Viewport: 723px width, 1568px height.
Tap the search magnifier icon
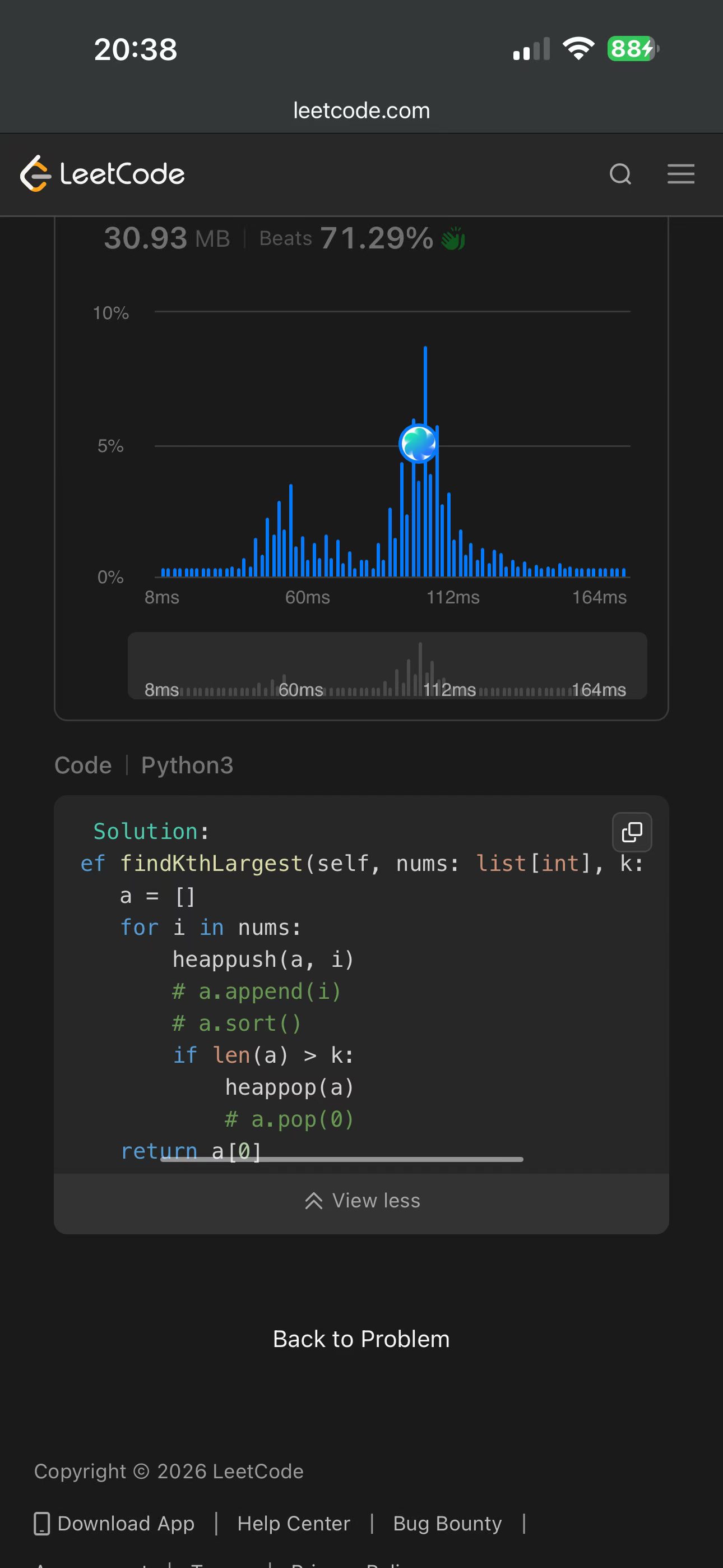620,174
